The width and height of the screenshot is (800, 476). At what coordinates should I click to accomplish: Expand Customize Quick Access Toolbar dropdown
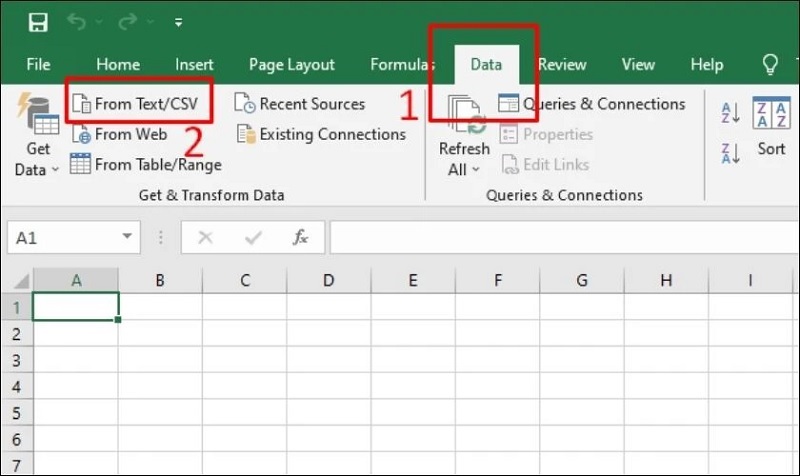[178, 22]
